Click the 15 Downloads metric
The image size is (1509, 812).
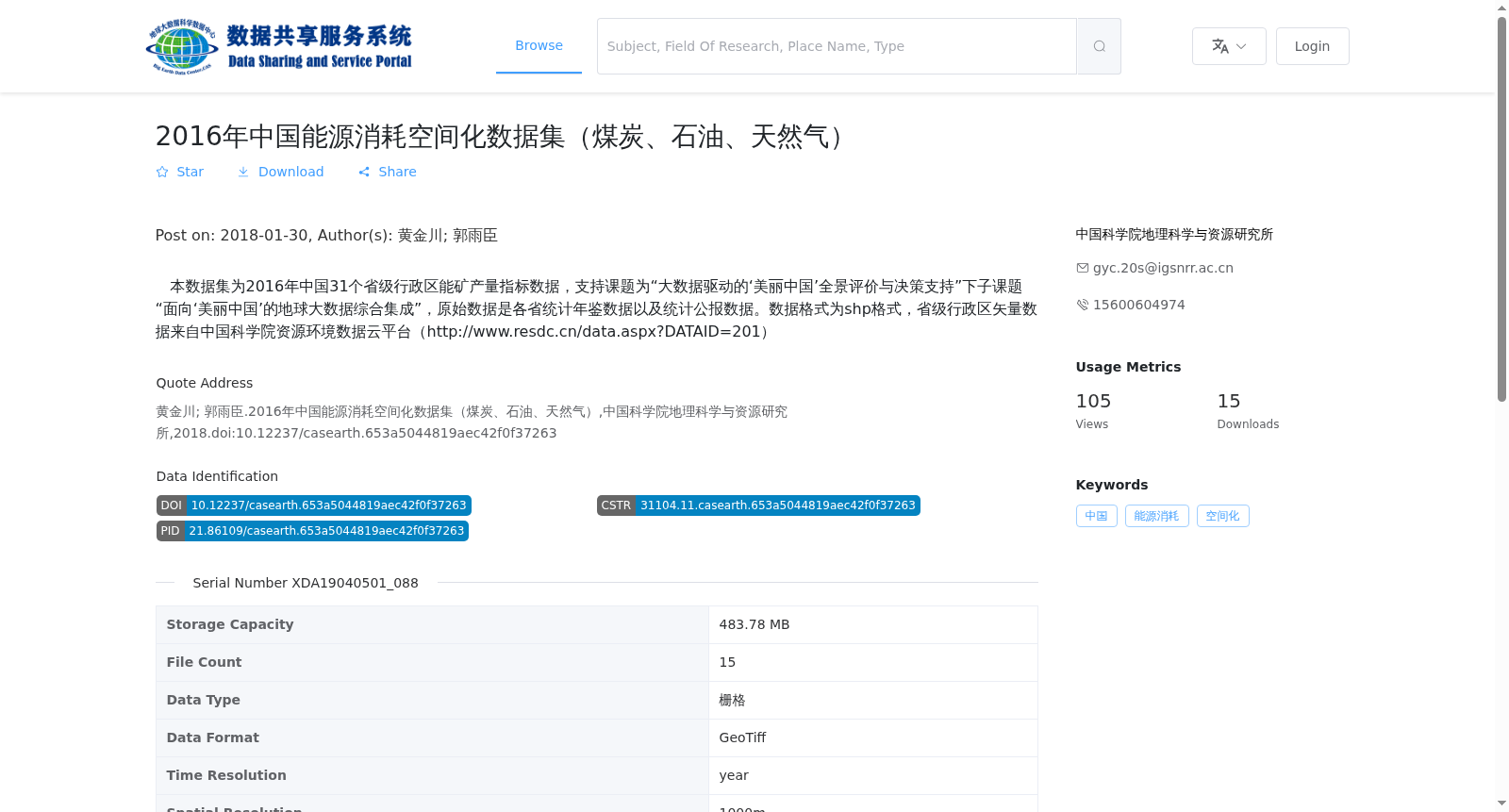[x=1248, y=411]
